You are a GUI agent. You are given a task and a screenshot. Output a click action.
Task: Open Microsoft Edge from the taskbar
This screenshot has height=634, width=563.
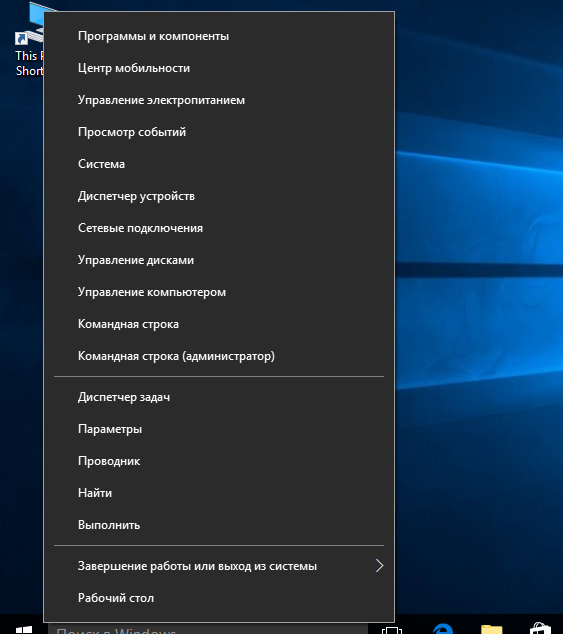pyautogui.click(x=443, y=629)
